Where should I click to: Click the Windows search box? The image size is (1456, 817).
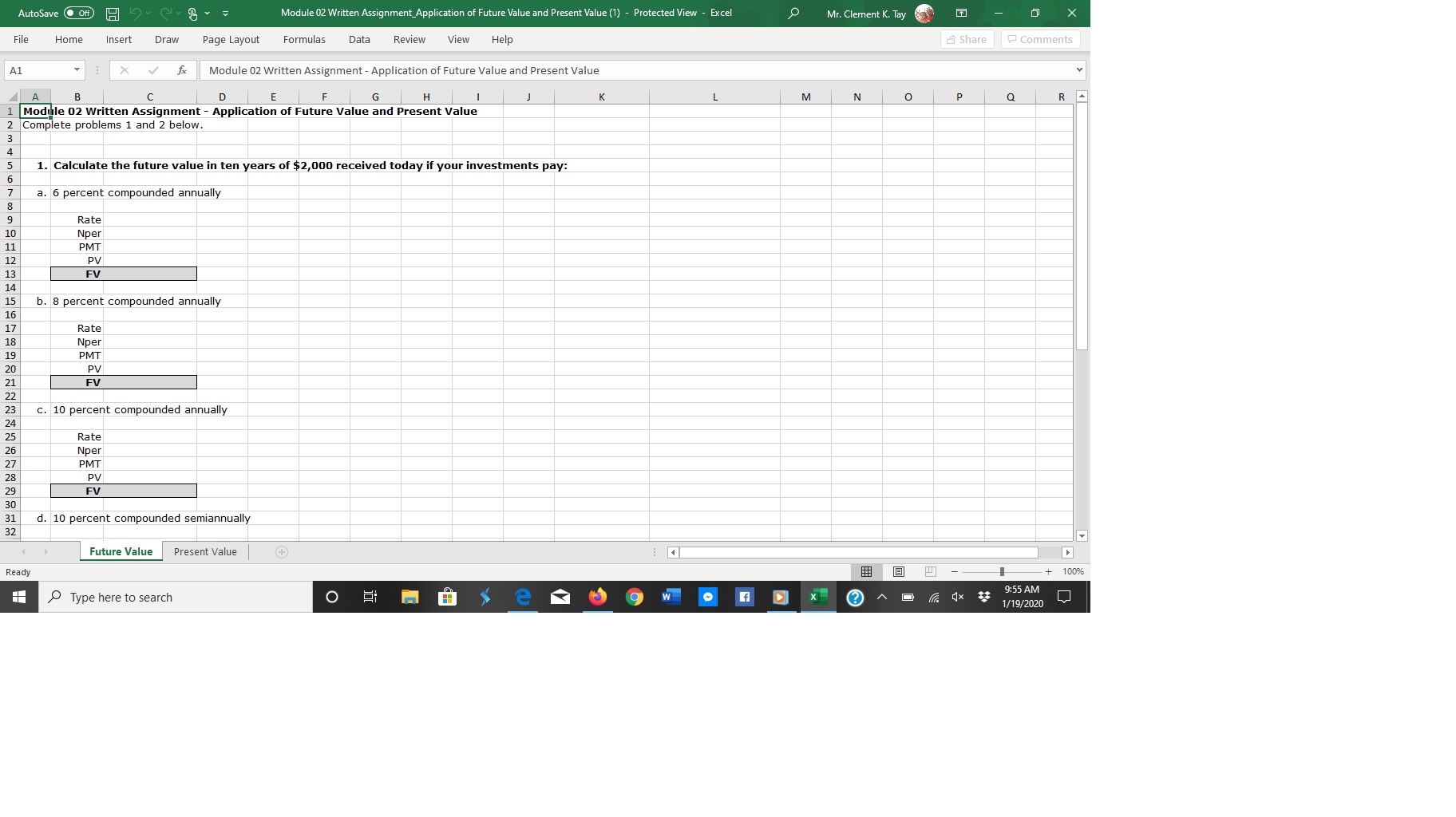(x=176, y=597)
